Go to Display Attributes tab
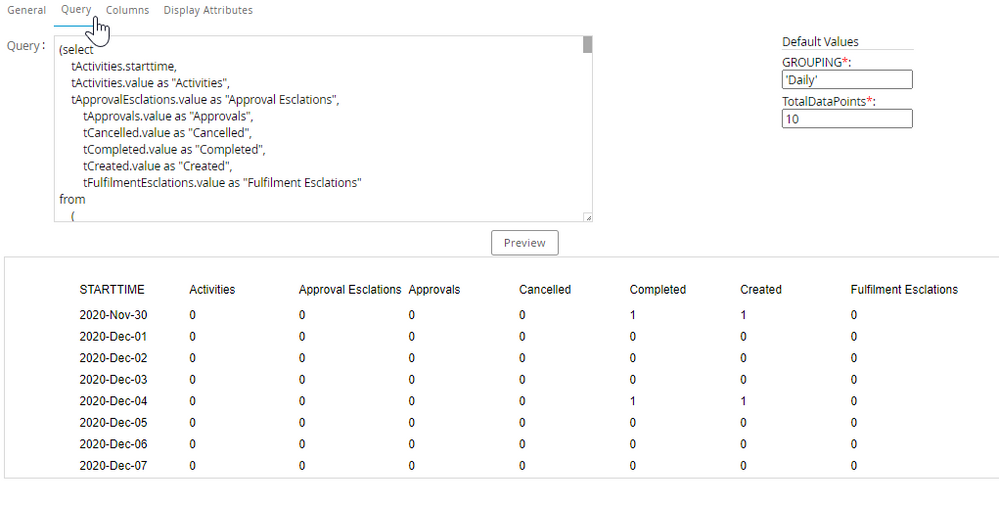Viewport: 999px width, 510px height. pyautogui.click(x=208, y=10)
